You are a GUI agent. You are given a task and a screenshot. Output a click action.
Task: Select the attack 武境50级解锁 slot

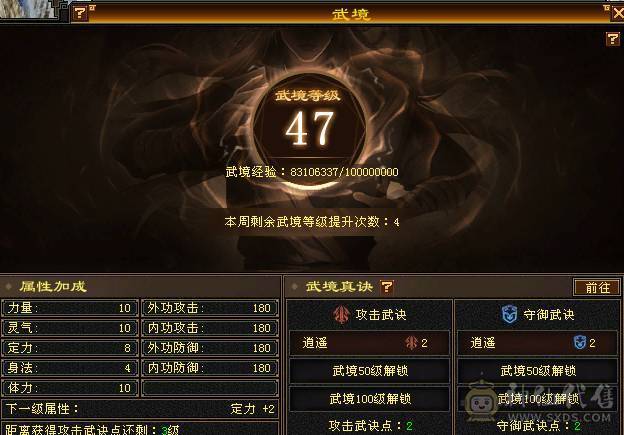click(x=370, y=371)
